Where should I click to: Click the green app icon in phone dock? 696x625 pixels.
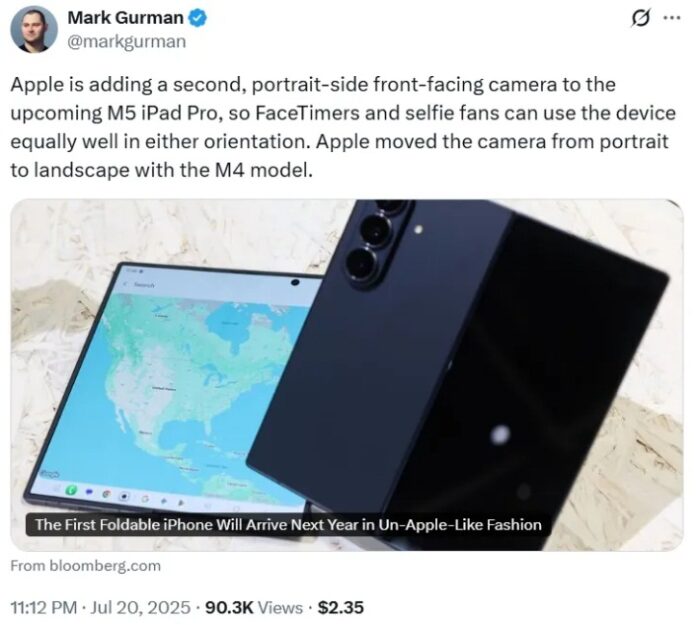tap(71, 490)
